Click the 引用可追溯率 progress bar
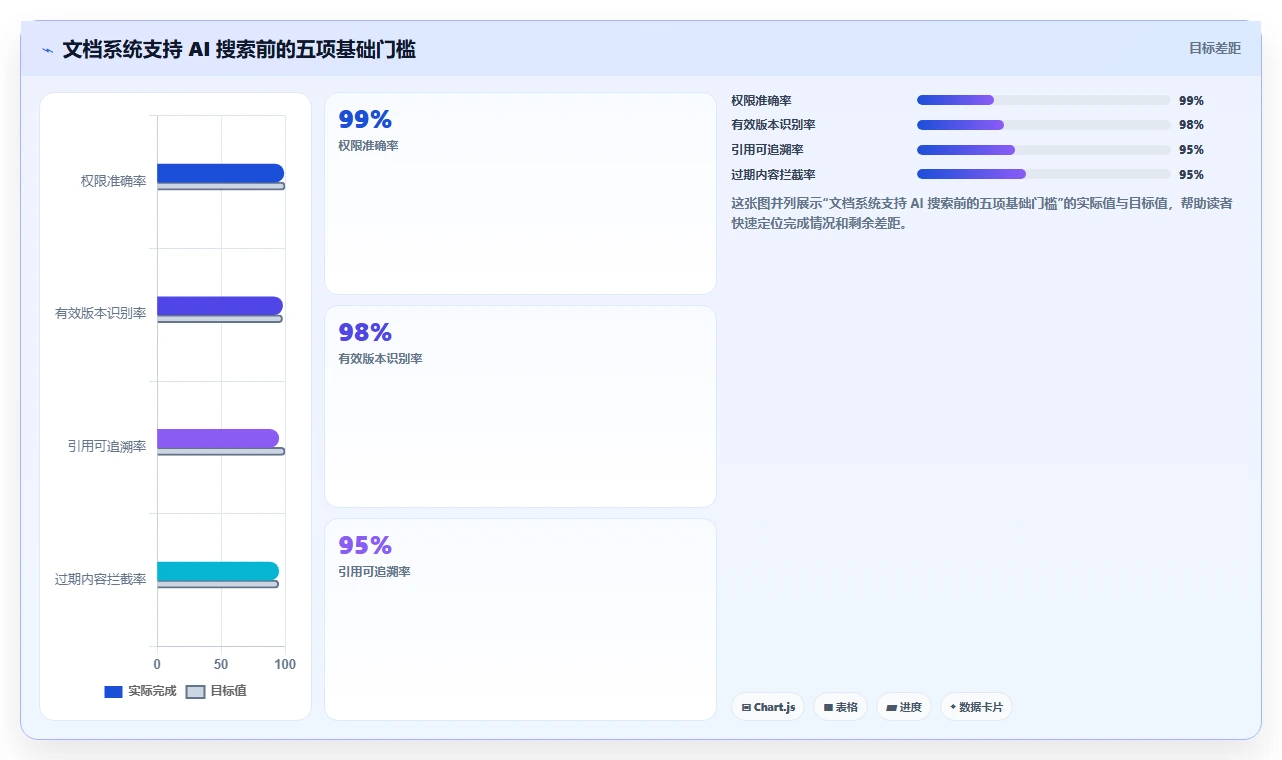Image resolution: width=1282 pixels, height=760 pixels. point(1043,150)
